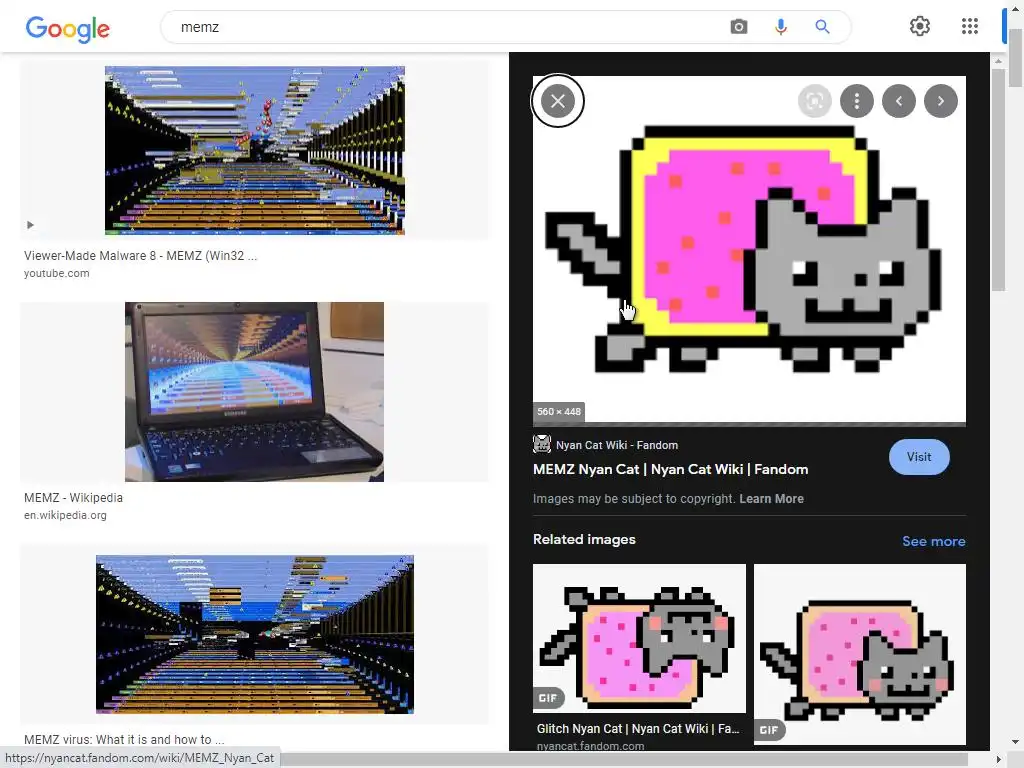Image resolution: width=1024 pixels, height=768 pixels.
Task: Click the blue magnifier search button
Action: pyautogui.click(x=822, y=27)
